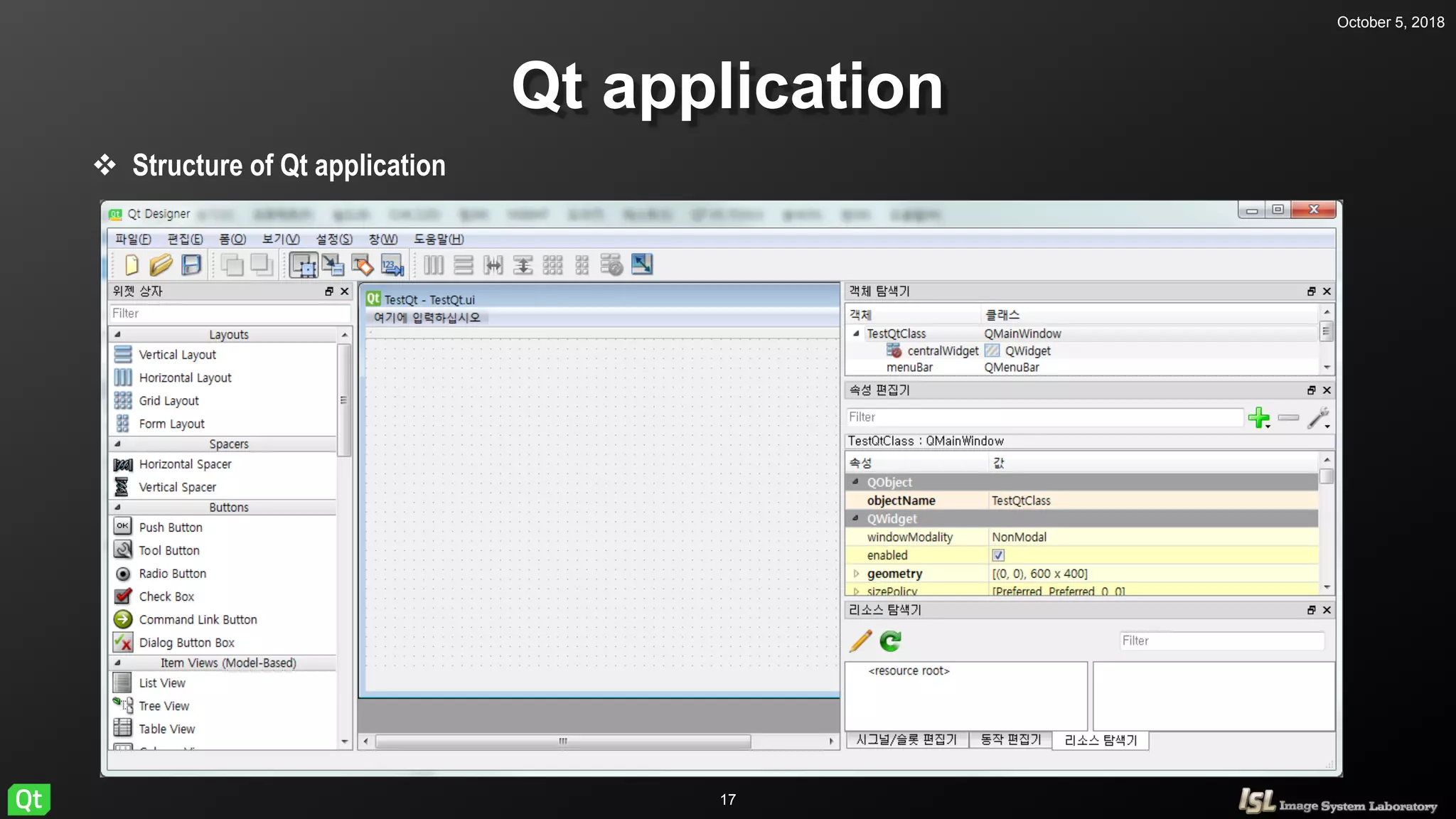1456x819 pixels.
Task: Click the reload resources green arrow icon
Action: (x=890, y=641)
